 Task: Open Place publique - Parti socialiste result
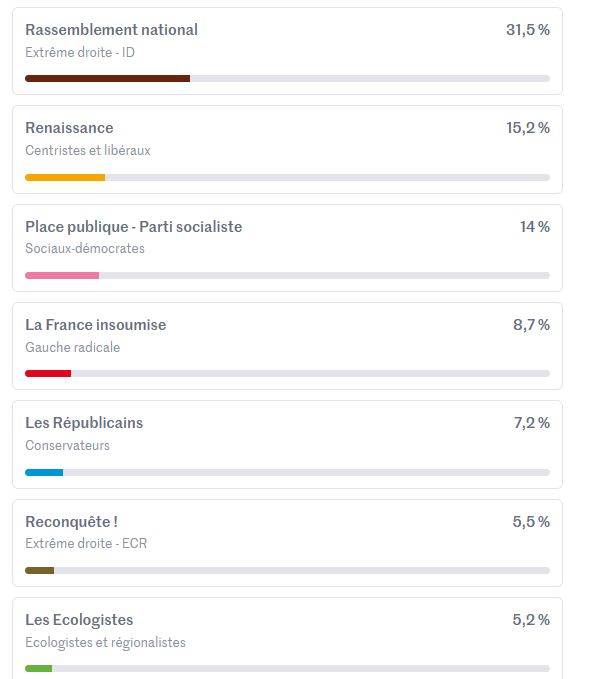(x=133, y=227)
